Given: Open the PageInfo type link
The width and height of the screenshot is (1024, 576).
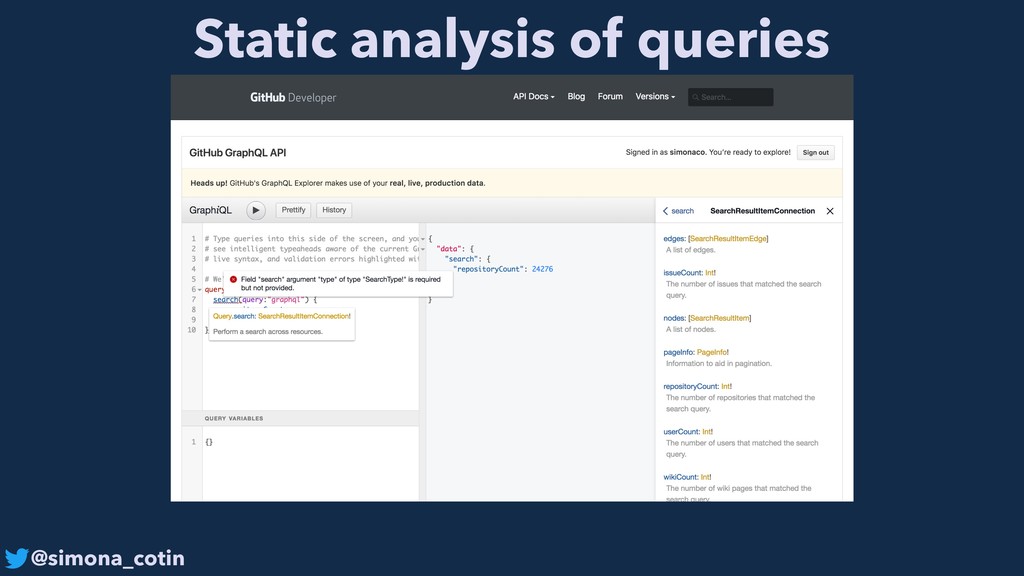Looking at the screenshot, I should [711, 353].
